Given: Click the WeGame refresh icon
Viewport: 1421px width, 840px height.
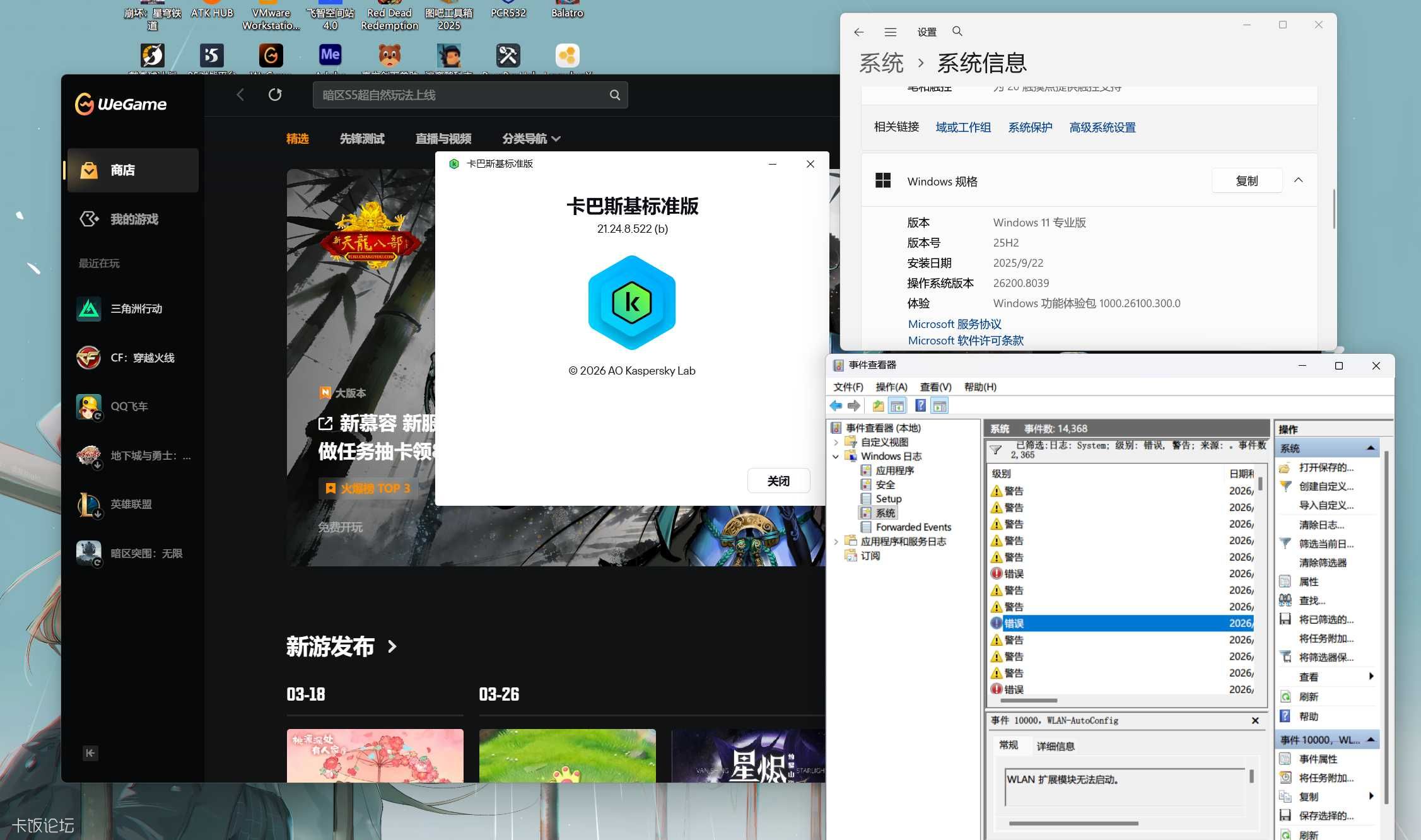Looking at the screenshot, I should point(275,95).
